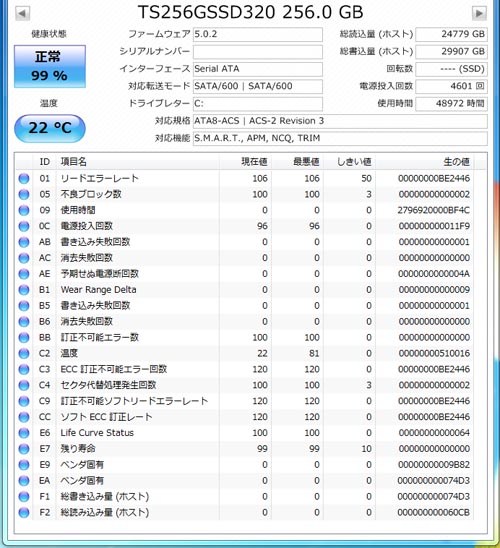Click the previous disk arrow button
Screen dimensions: 500x548
coord(23,14)
